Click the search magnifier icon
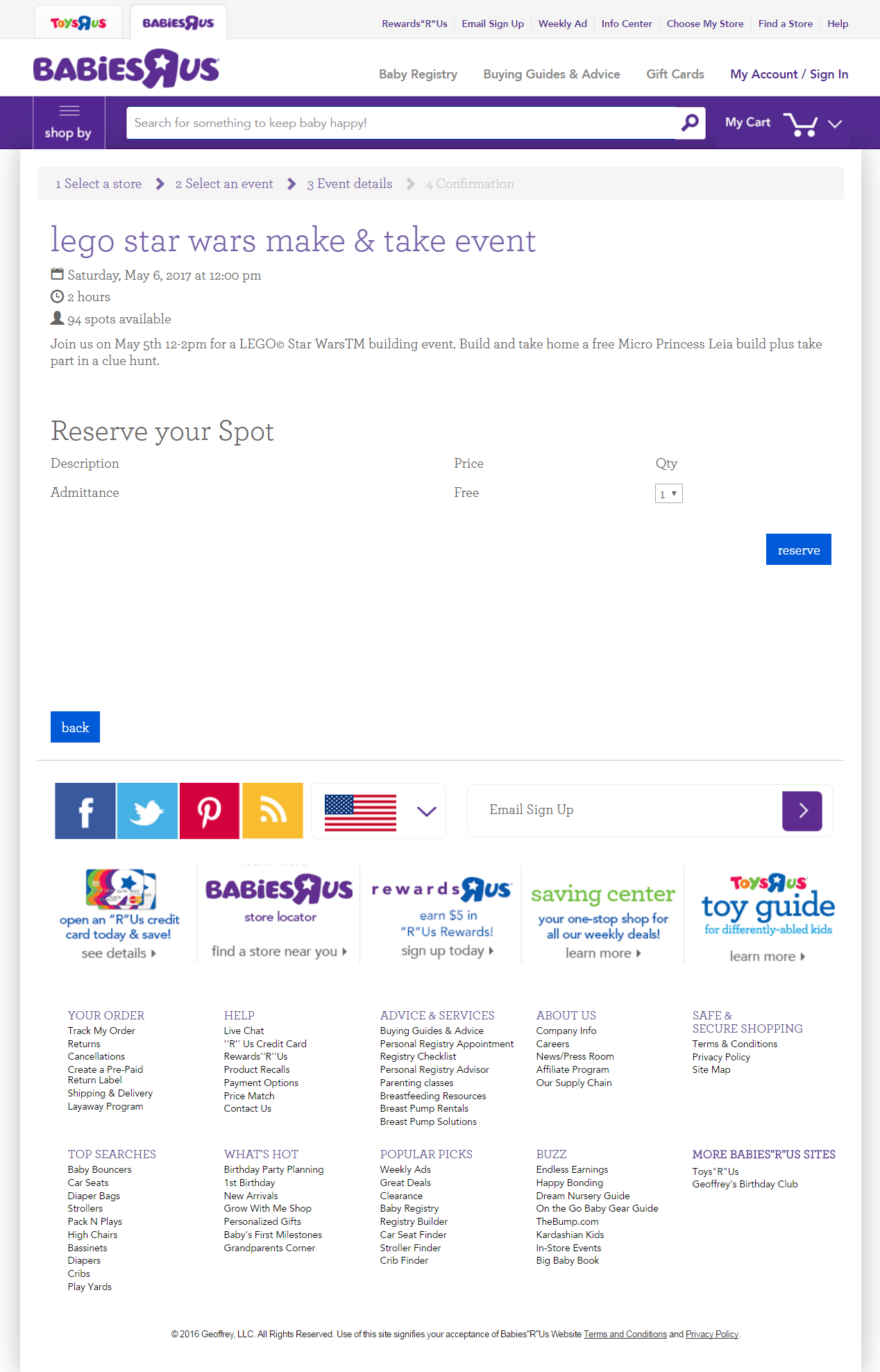This screenshot has width=880, height=1372. (x=690, y=123)
